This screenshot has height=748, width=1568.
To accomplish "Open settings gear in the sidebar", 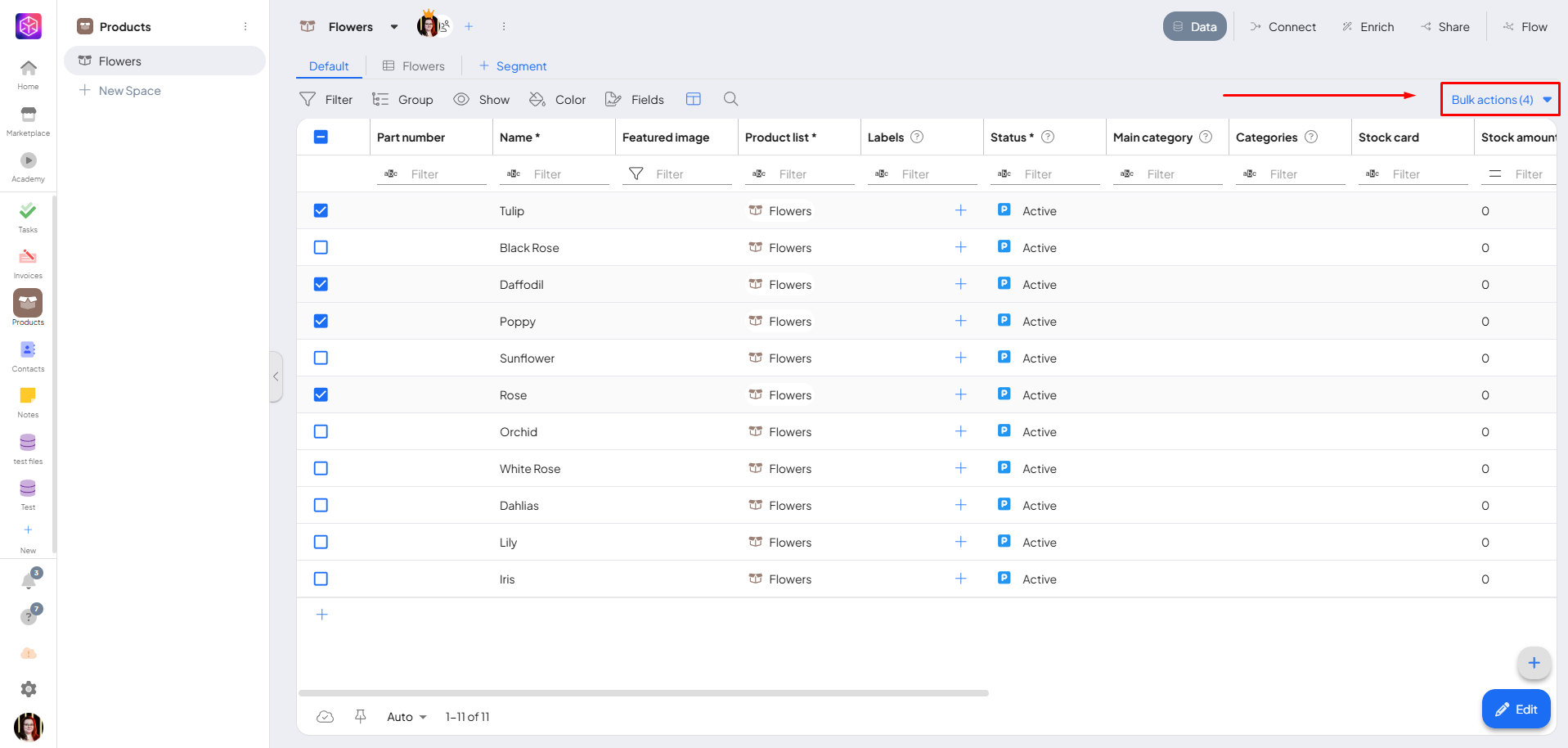I will coord(29,689).
